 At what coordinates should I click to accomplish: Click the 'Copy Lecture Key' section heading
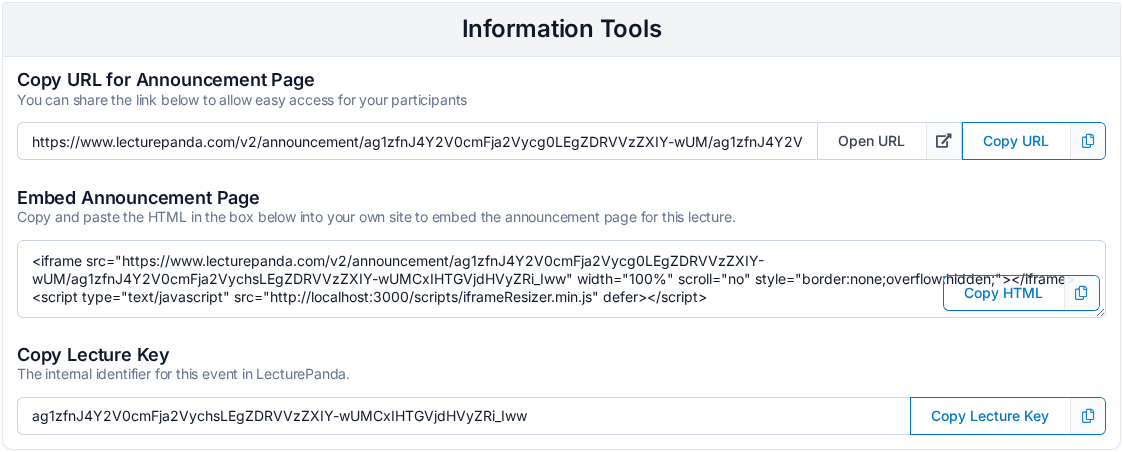click(x=93, y=355)
